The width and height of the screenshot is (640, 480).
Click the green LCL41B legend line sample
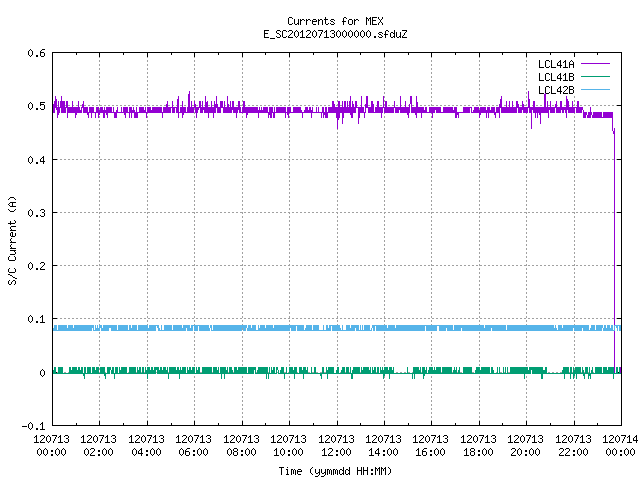coord(595,77)
